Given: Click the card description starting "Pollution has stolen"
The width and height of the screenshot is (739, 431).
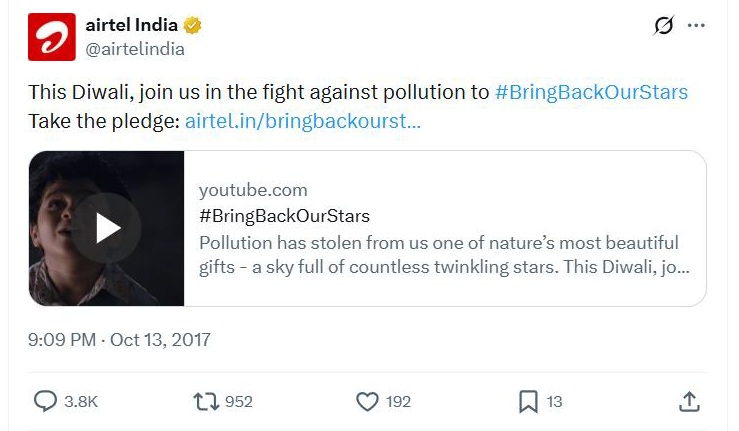Looking at the screenshot, I should pos(439,256).
